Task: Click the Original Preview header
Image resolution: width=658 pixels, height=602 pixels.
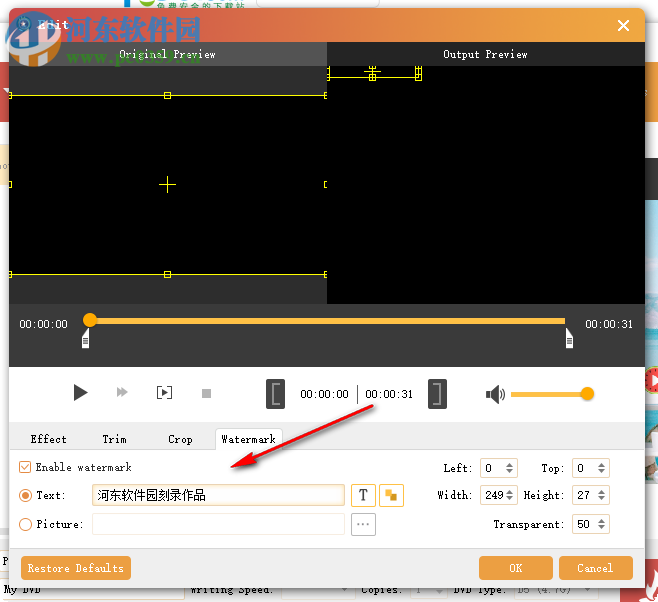Action: [x=167, y=54]
